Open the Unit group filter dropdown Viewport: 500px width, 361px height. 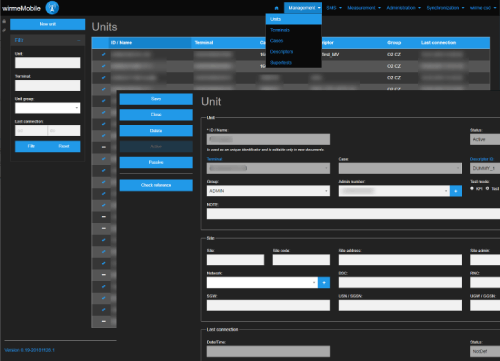coord(47,108)
